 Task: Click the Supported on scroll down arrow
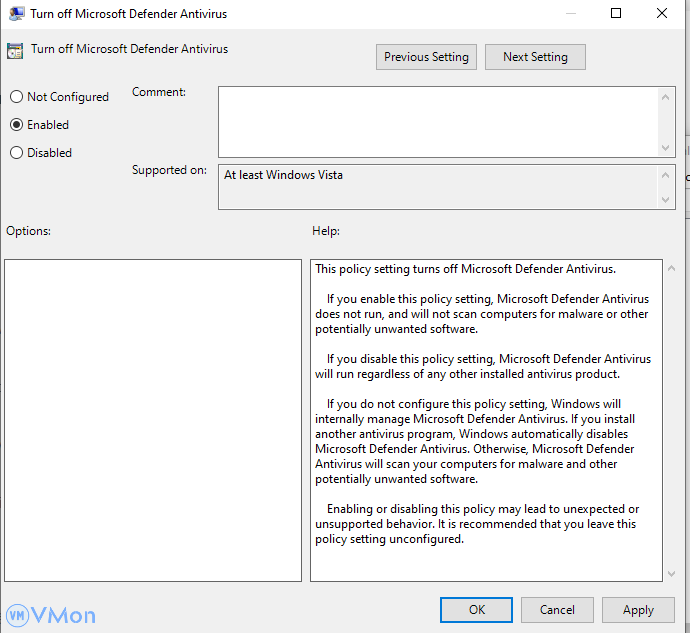(x=667, y=200)
